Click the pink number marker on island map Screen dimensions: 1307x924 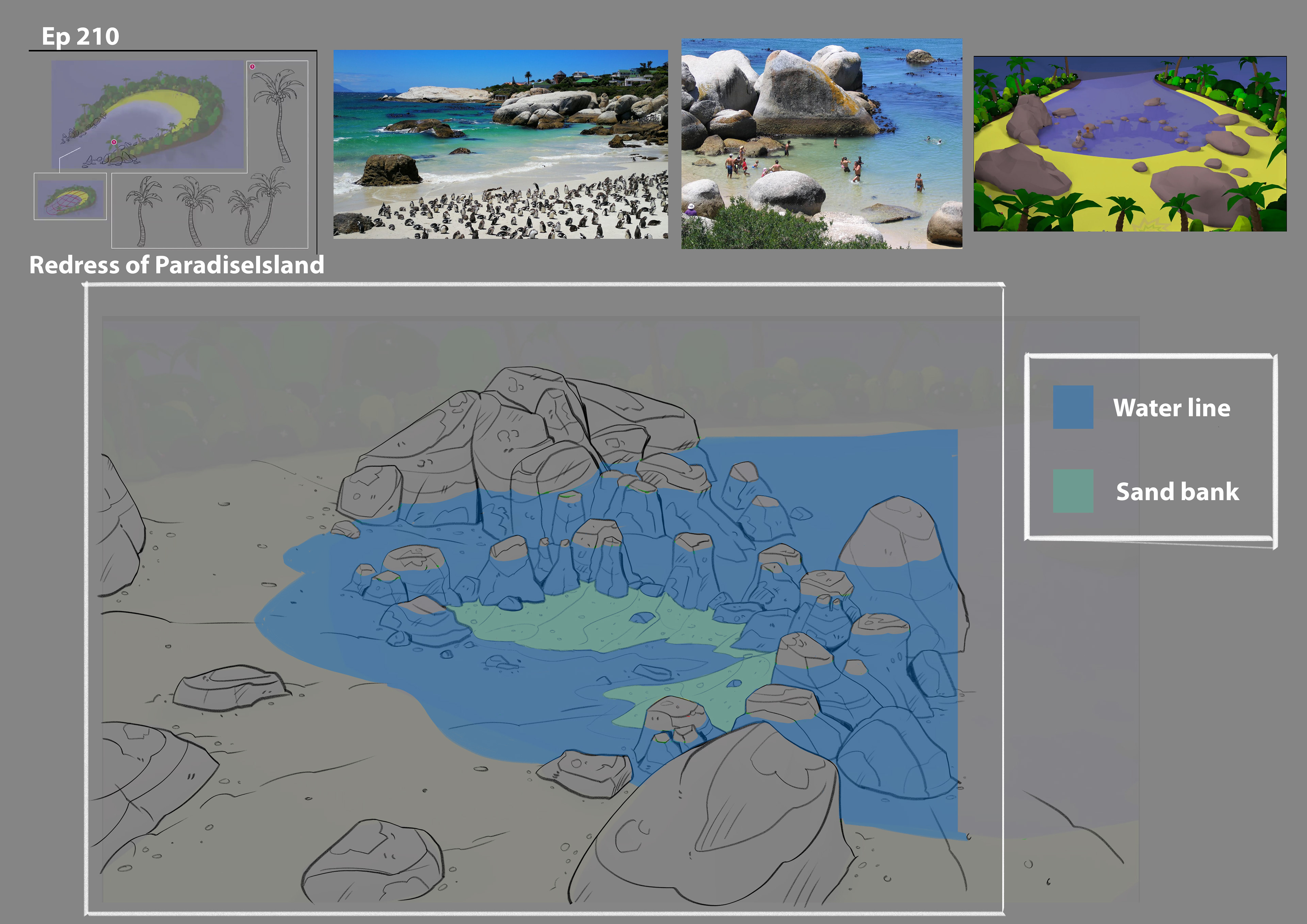click(x=114, y=142)
